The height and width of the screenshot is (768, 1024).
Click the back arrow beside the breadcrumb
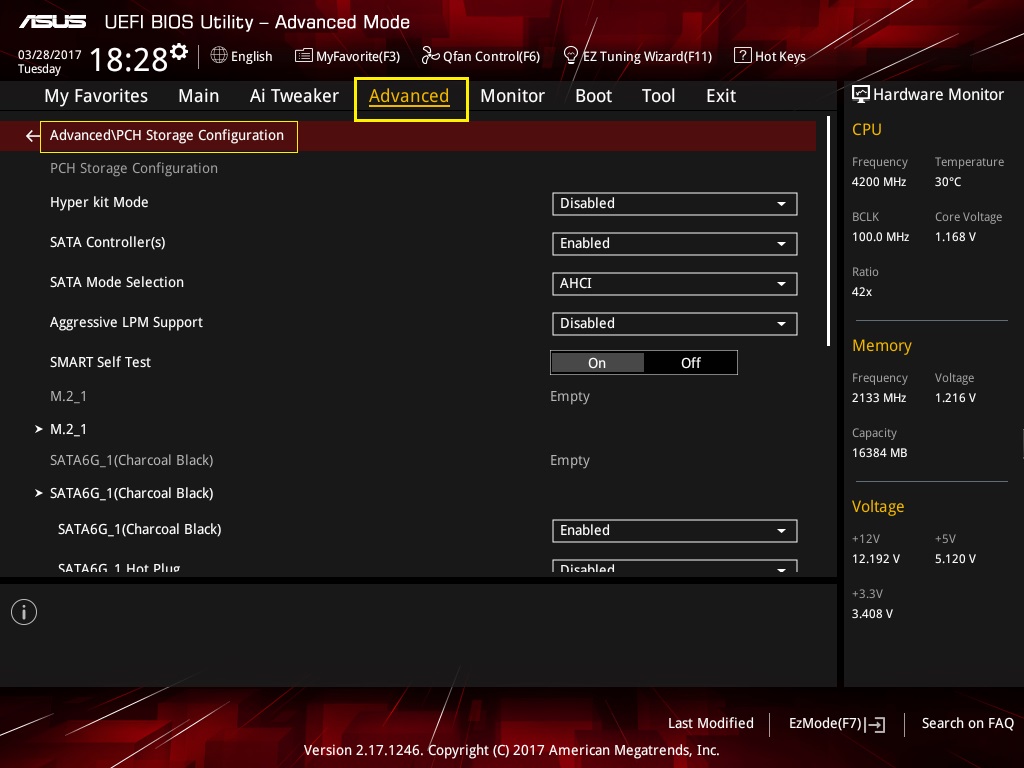click(32, 136)
